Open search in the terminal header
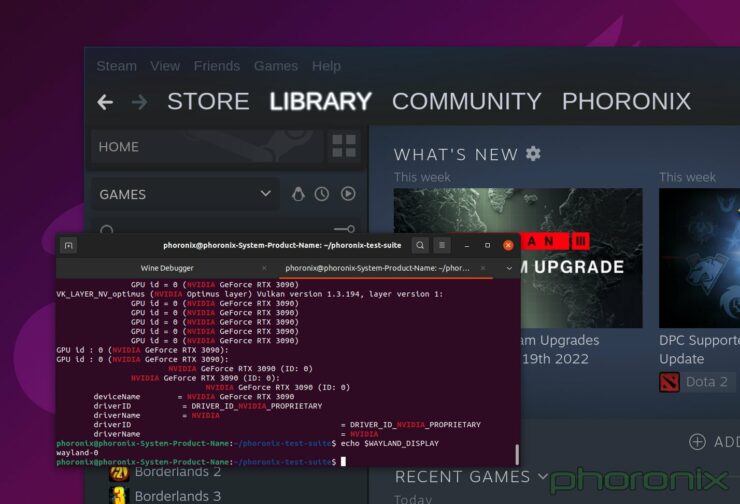 [420, 245]
